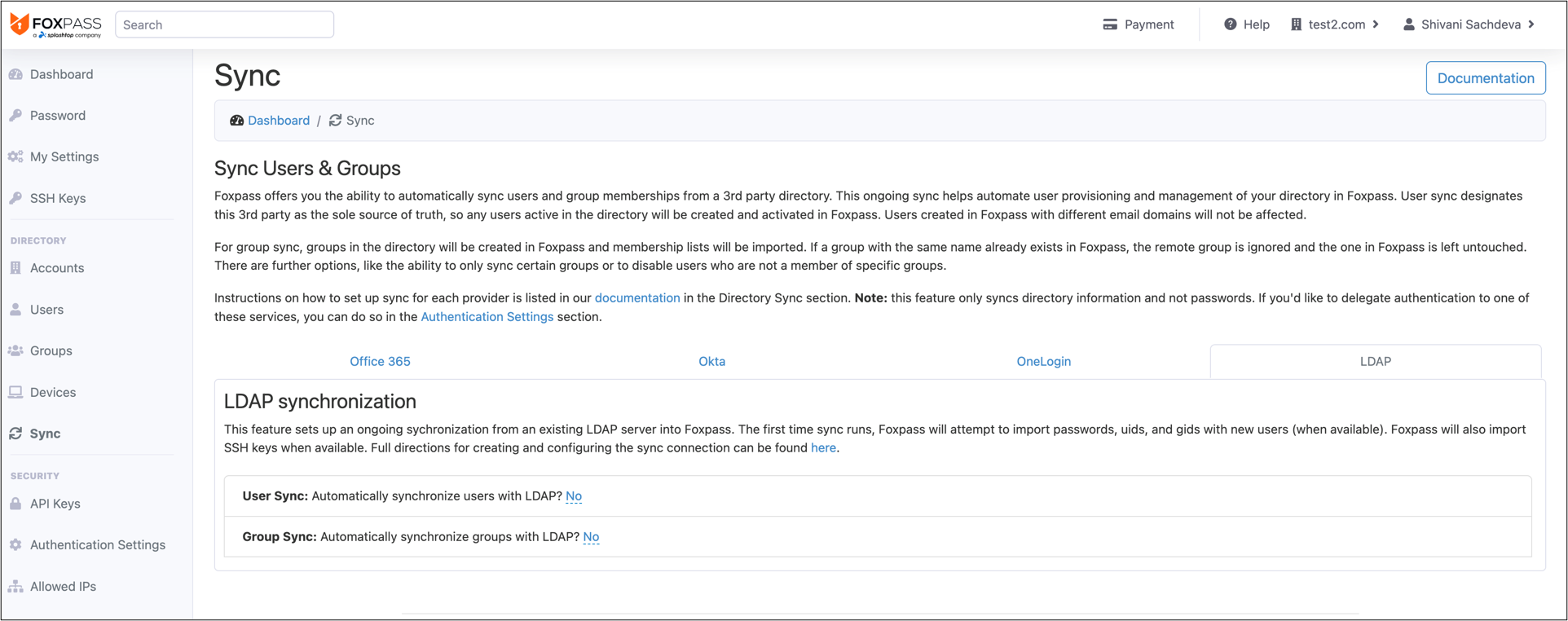Click the Devices laptop icon

coord(15,392)
